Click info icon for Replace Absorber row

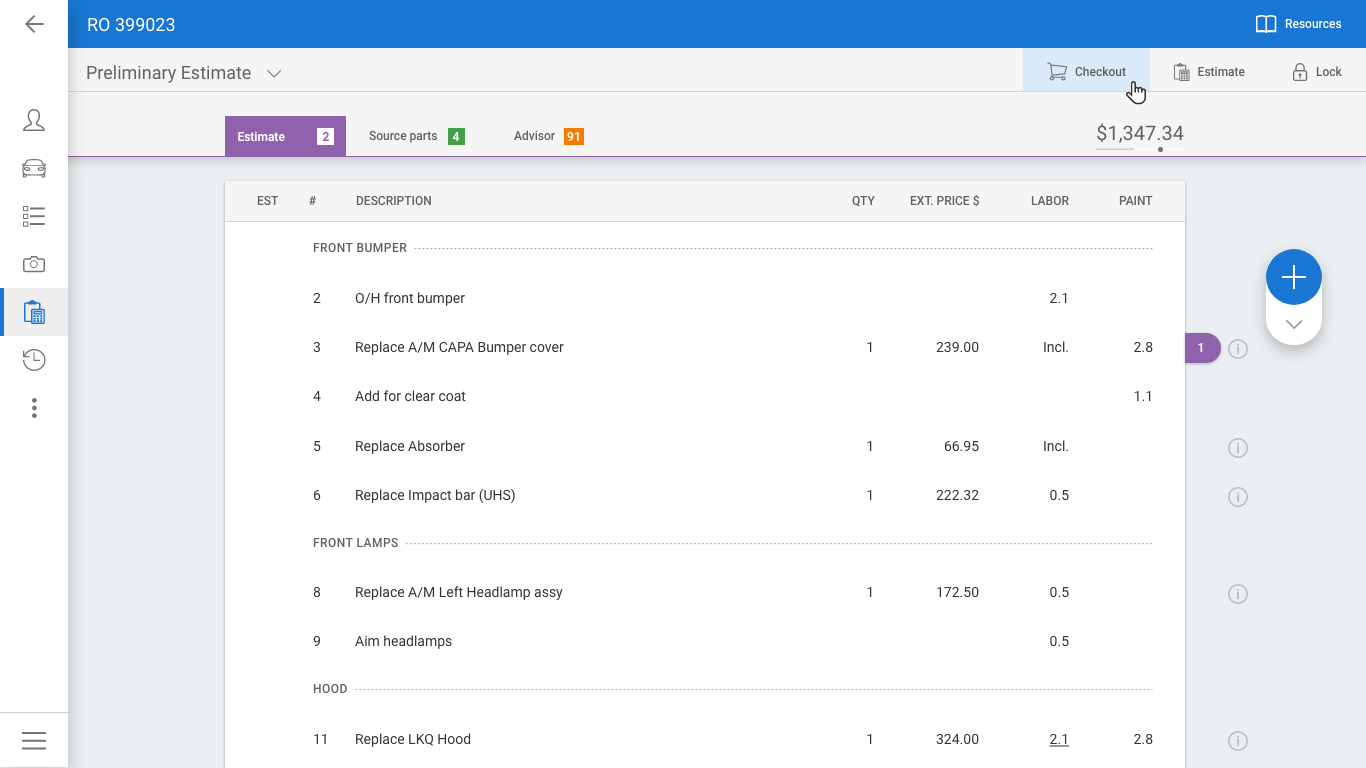pyautogui.click(x=1238, y=448)
